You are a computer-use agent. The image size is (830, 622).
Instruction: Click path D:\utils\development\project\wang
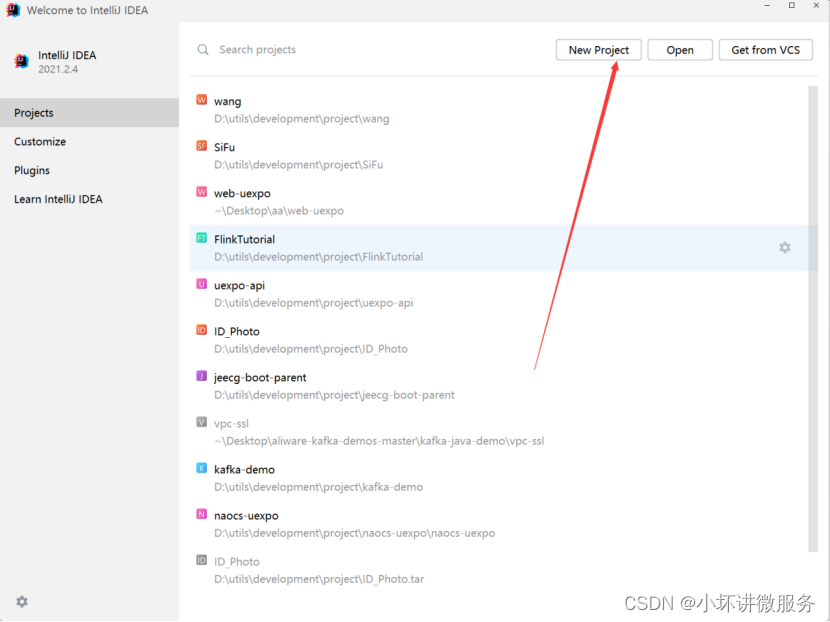pyautogui.click(x=302, y=119)
